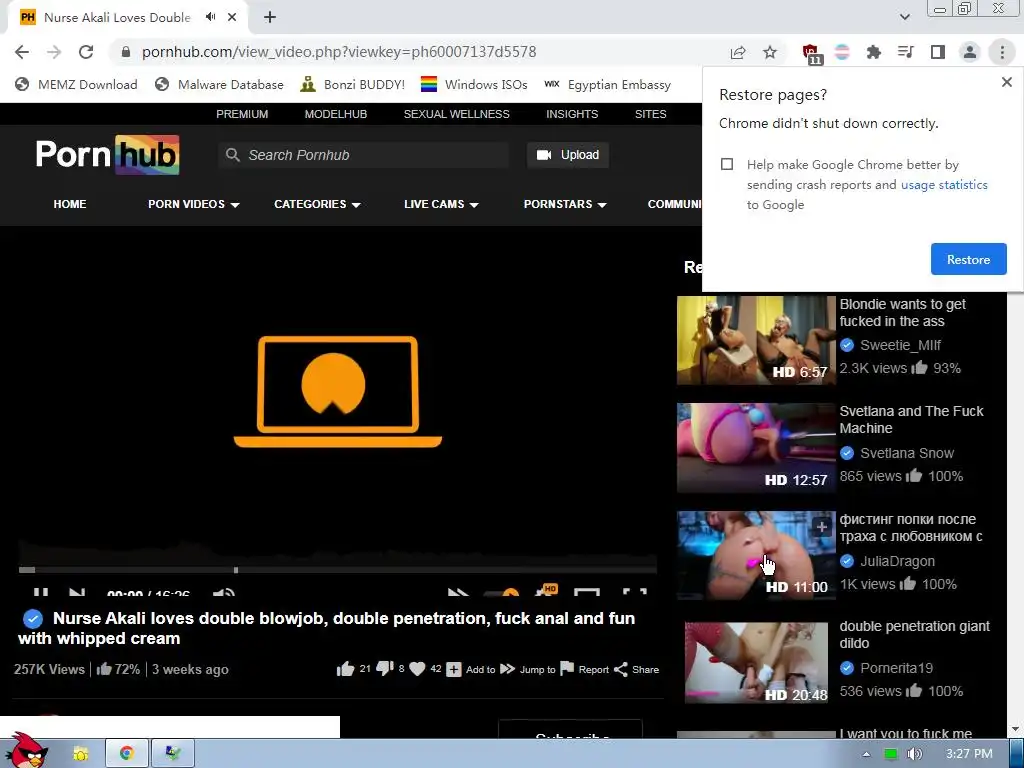The width and height of the screenshot is (1024, 768).
Task: Open the Angry Birds Start button
Action: tap(26, 750)
